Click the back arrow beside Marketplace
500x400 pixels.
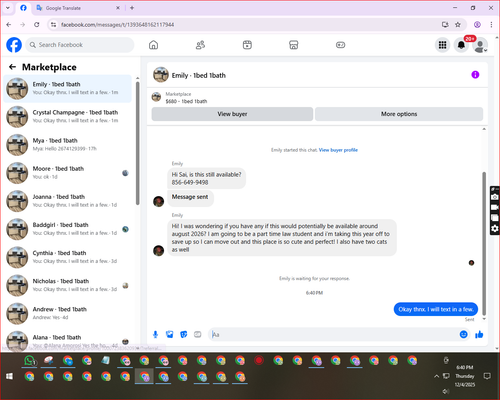(12, 67)
